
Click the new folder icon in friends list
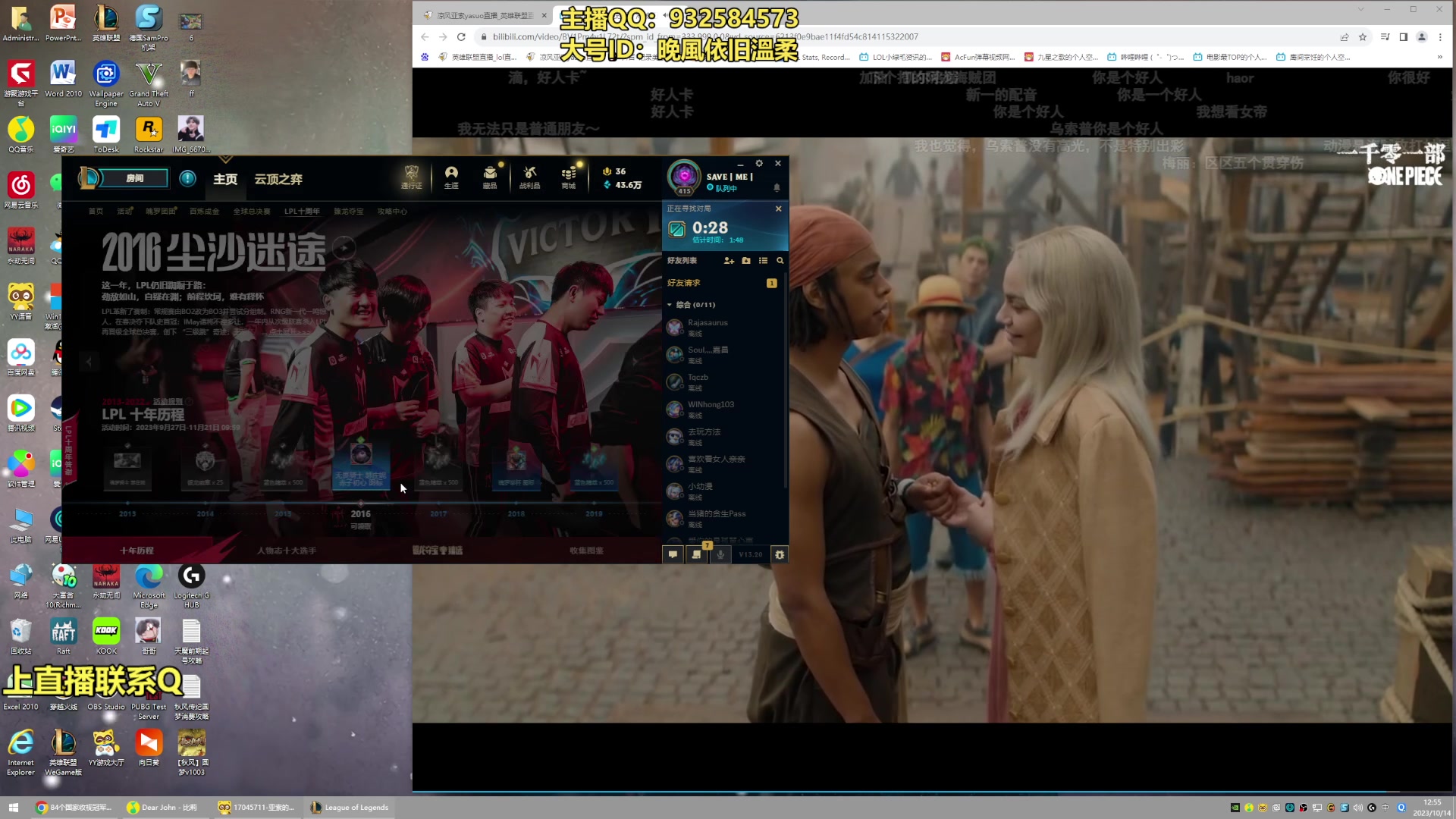[x=746, y=261]
